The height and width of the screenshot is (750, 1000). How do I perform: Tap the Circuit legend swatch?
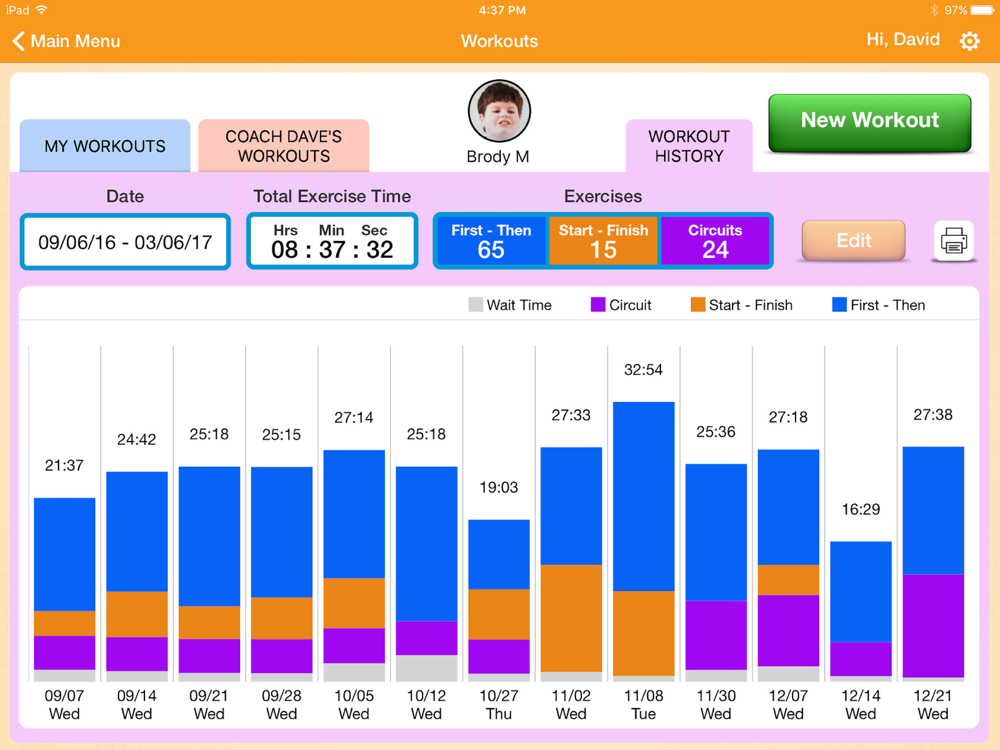click(598, 304)
